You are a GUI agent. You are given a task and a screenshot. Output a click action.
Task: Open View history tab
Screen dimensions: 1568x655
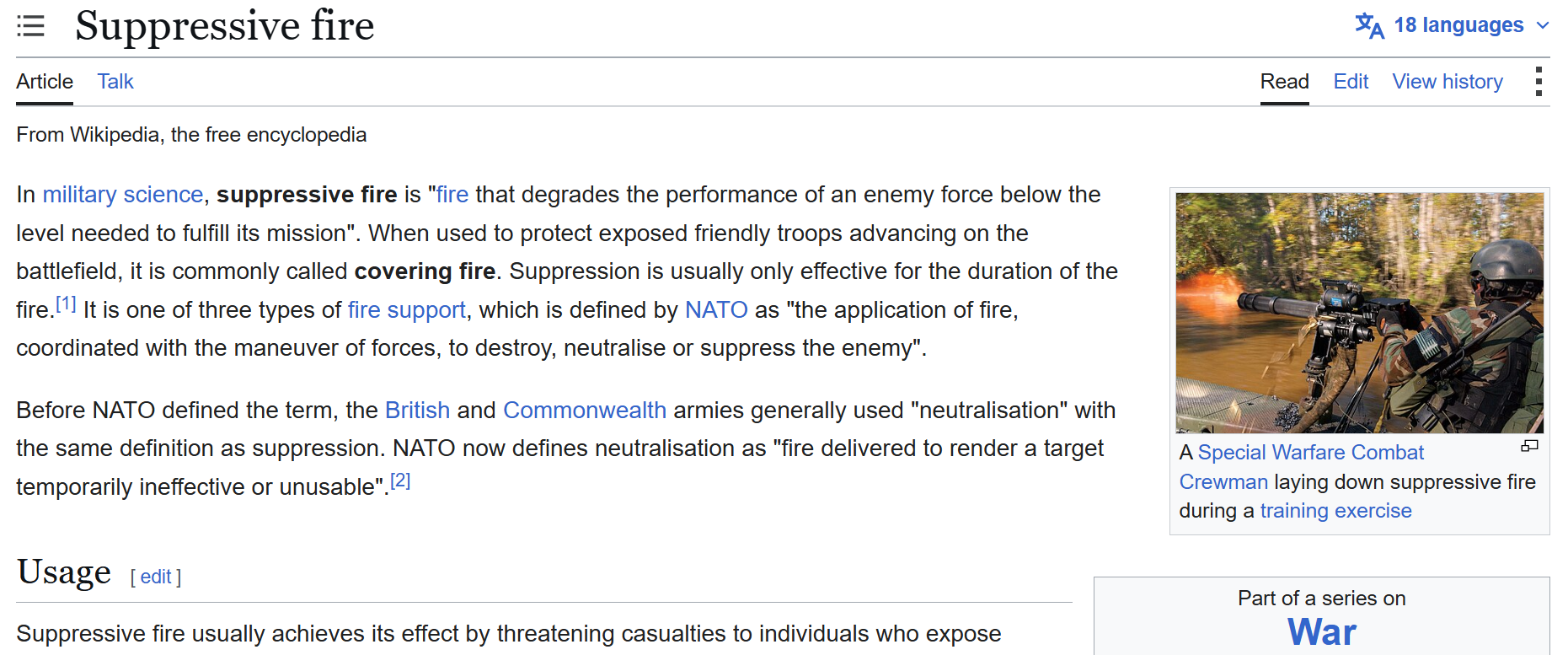coord(1448,82)
